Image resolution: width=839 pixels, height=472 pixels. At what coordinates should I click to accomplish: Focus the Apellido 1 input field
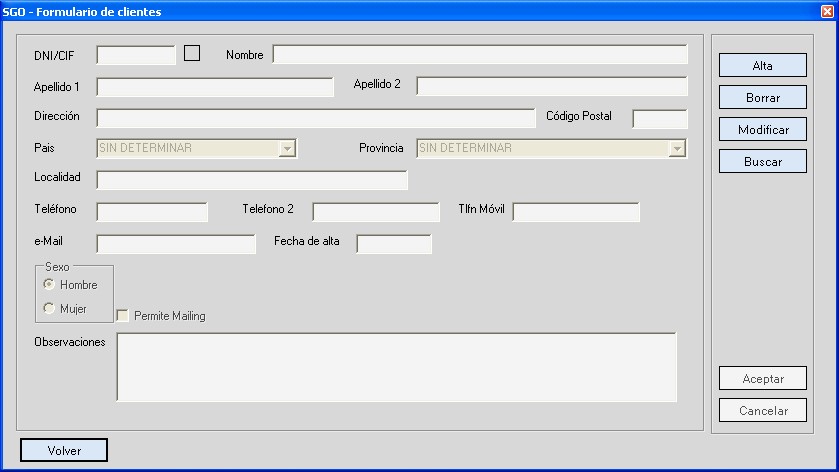(215, 87)
